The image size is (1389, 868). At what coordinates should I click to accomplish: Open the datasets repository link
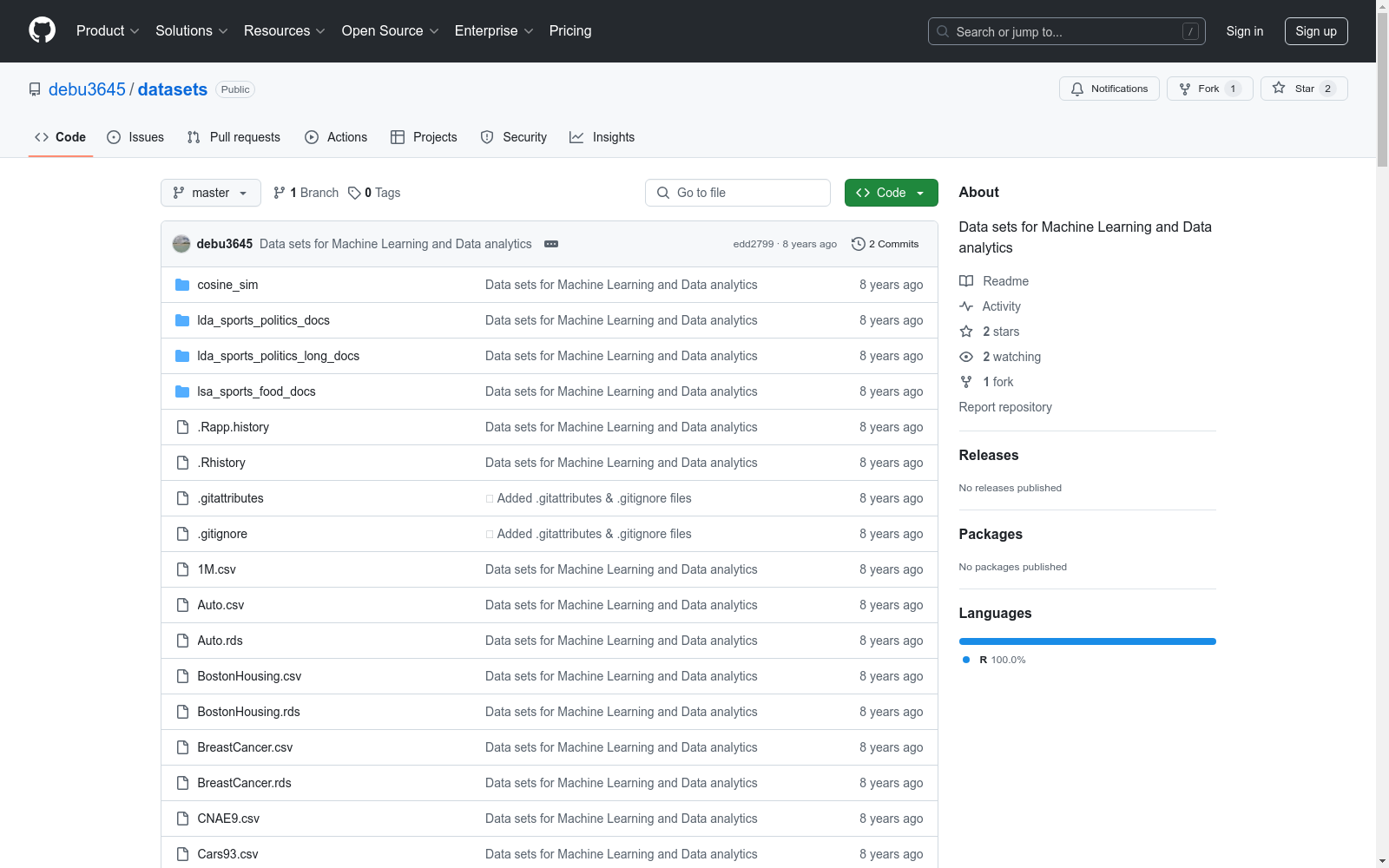click(x=173, y=89)
